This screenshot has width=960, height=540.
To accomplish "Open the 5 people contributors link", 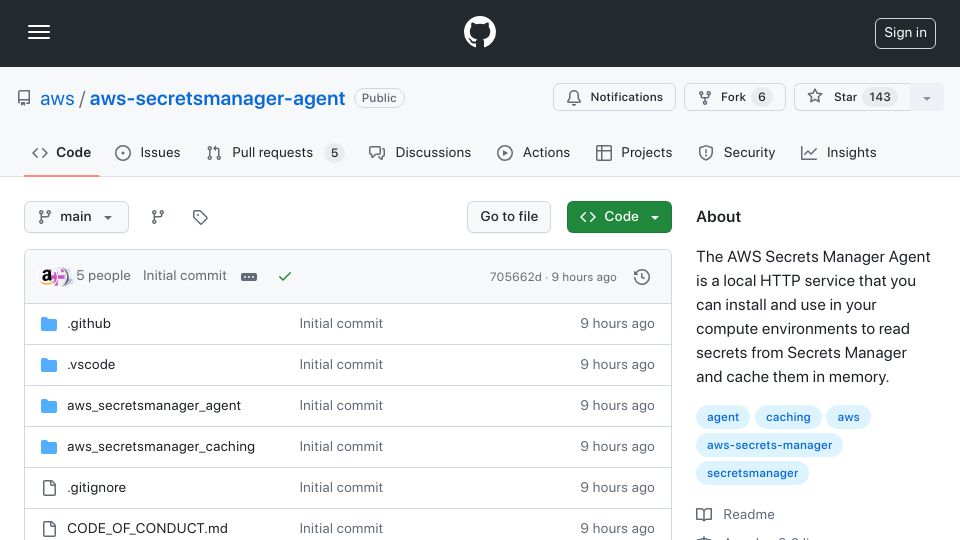I will click(x=103, y=276).
